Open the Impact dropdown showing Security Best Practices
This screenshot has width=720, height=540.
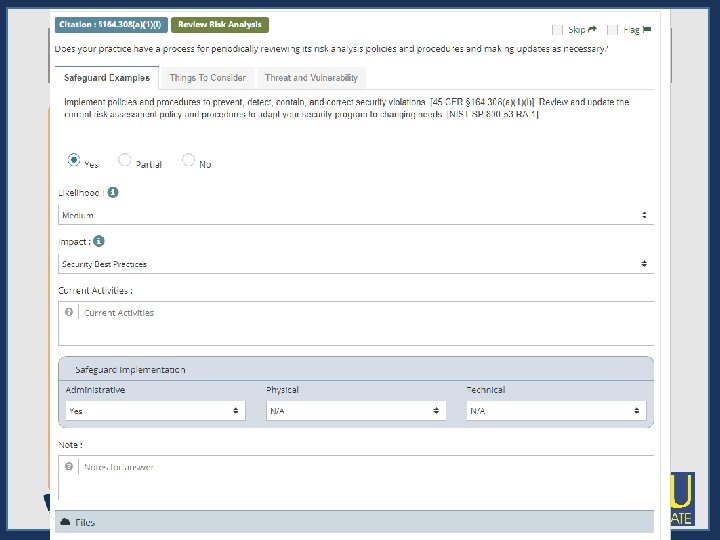(x=356, y=264)
